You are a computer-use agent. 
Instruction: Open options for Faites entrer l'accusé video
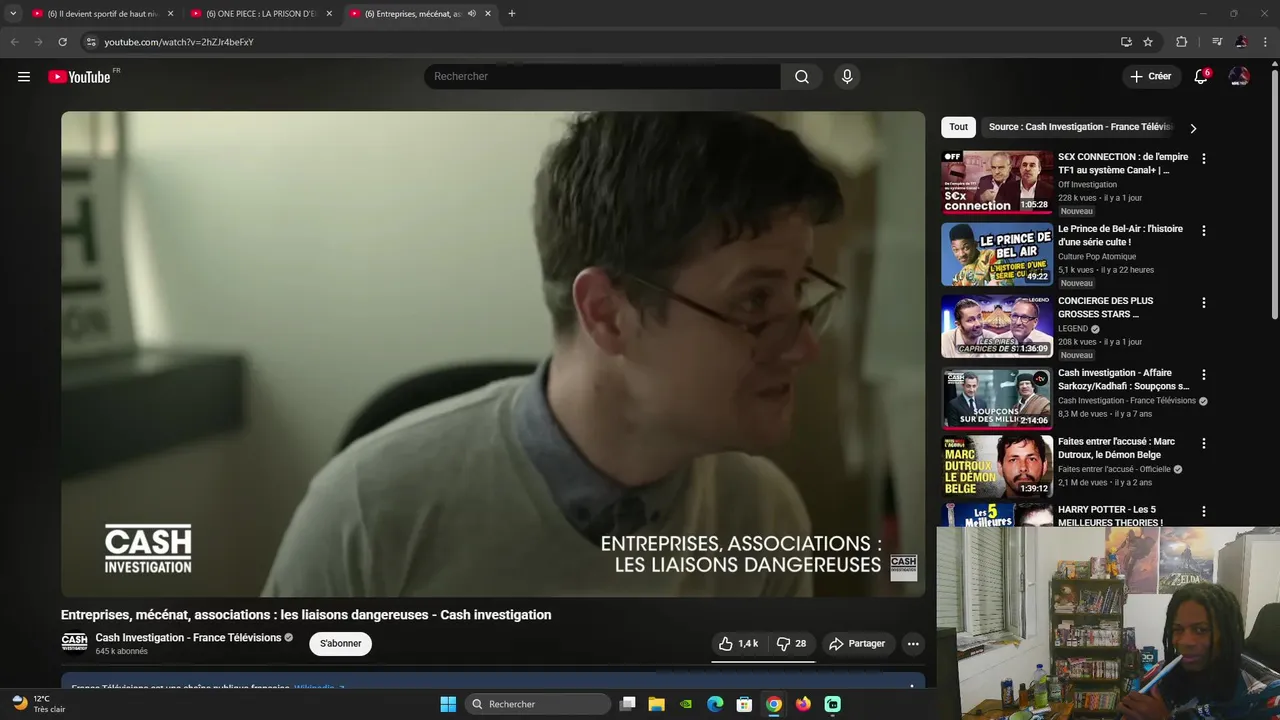pyautogui.click(x=1203, y=443)
